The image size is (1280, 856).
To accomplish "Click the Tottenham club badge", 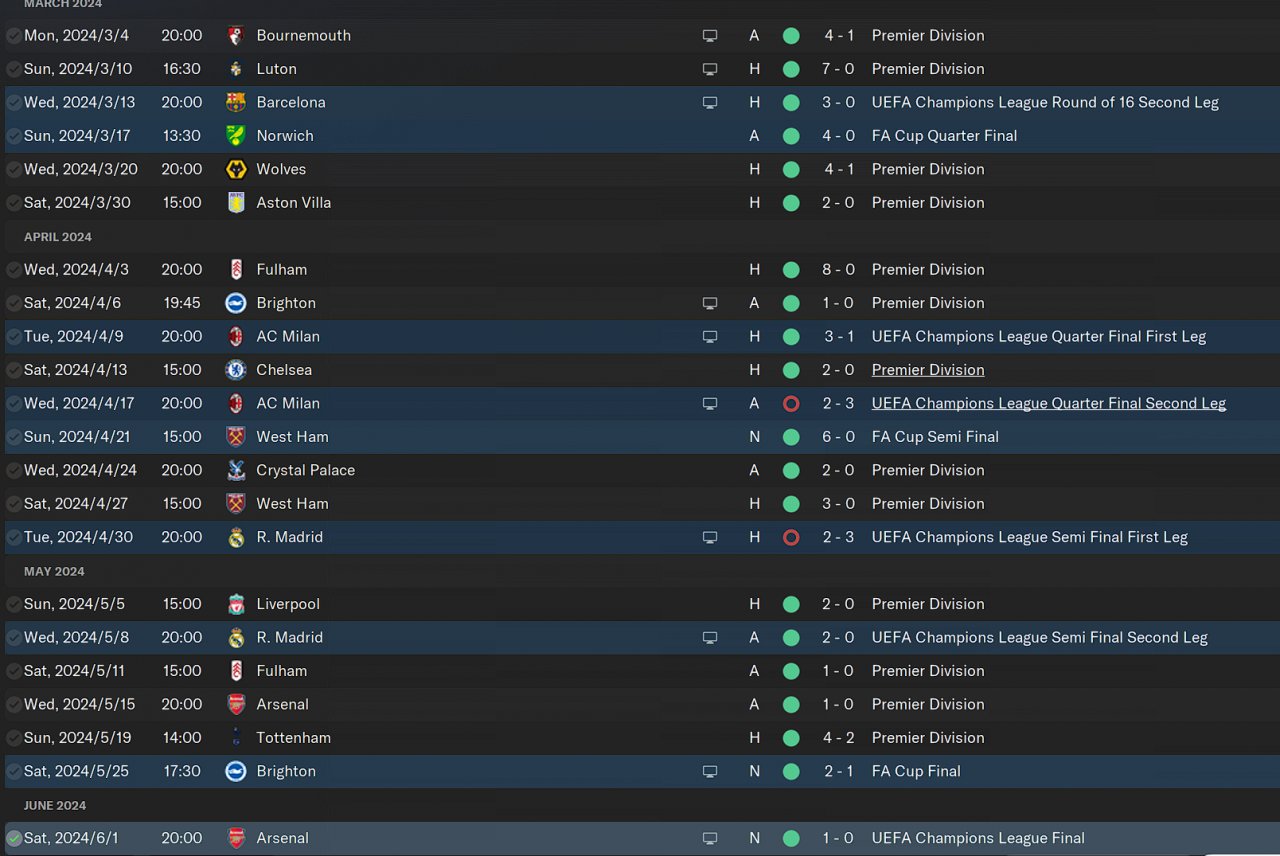I will point(236,738).
